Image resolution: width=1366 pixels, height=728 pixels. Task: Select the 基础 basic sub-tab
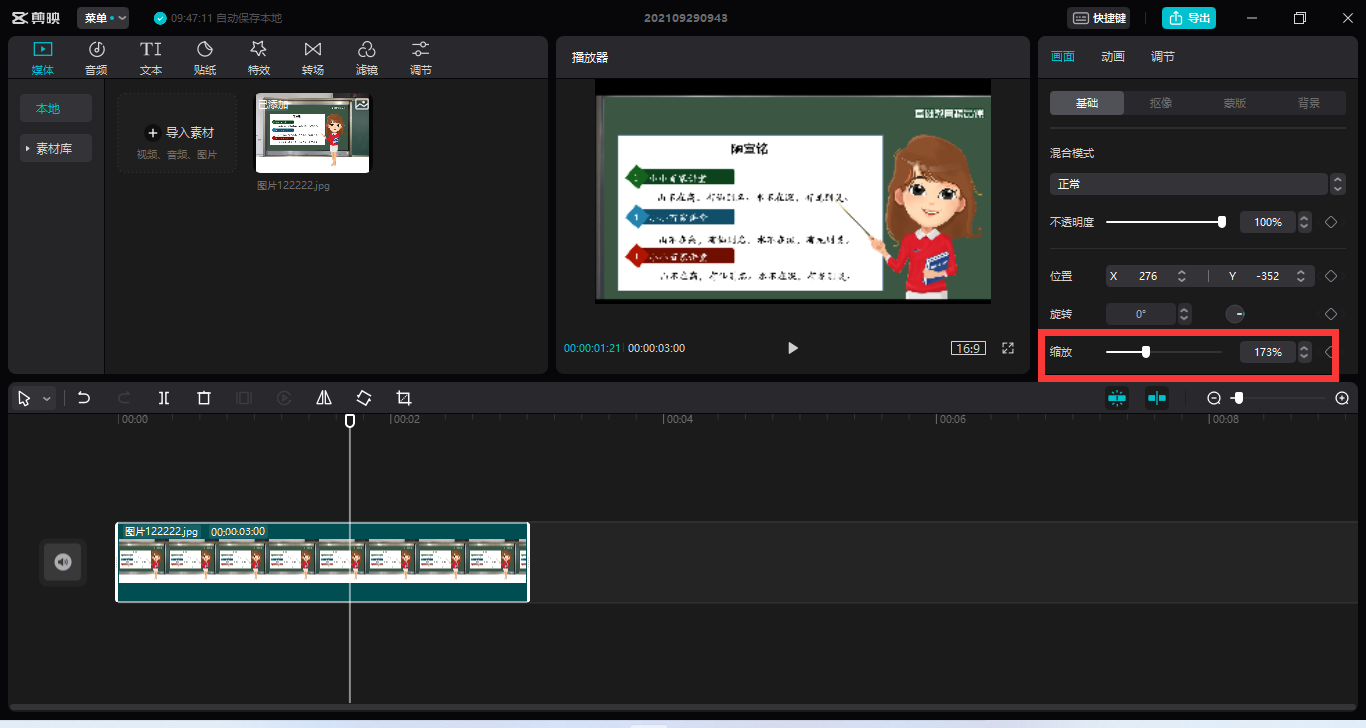pos(1087,103)
